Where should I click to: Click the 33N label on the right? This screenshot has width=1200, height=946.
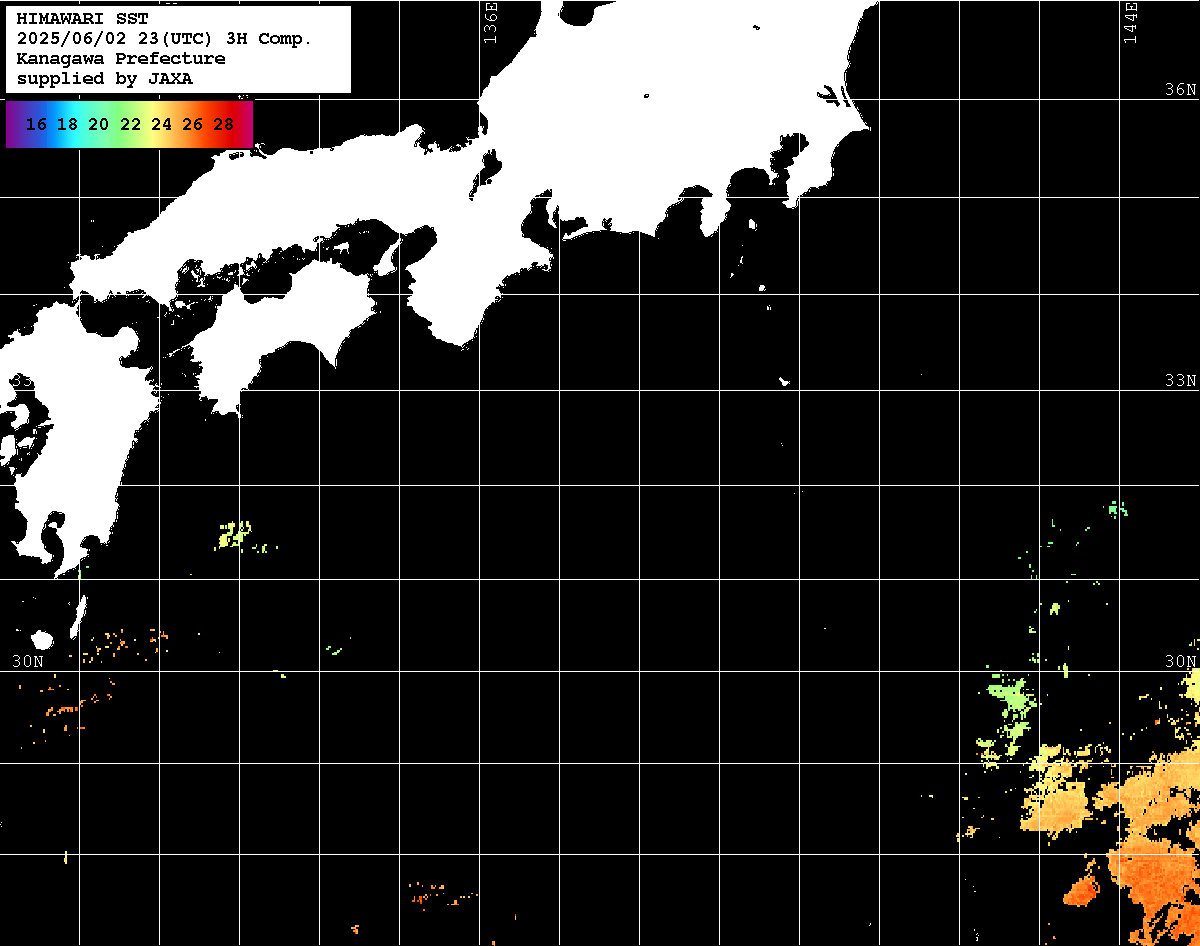(1180, 381)
